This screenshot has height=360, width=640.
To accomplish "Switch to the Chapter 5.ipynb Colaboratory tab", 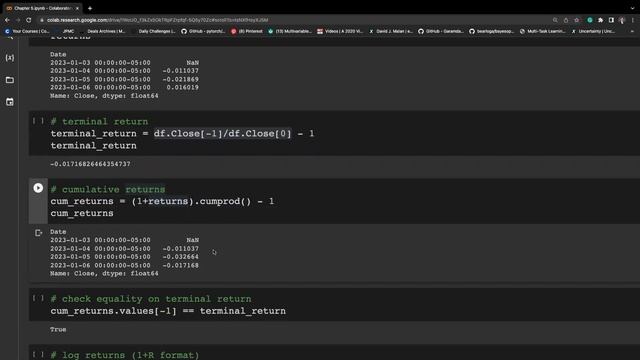I will pos(41,8).
